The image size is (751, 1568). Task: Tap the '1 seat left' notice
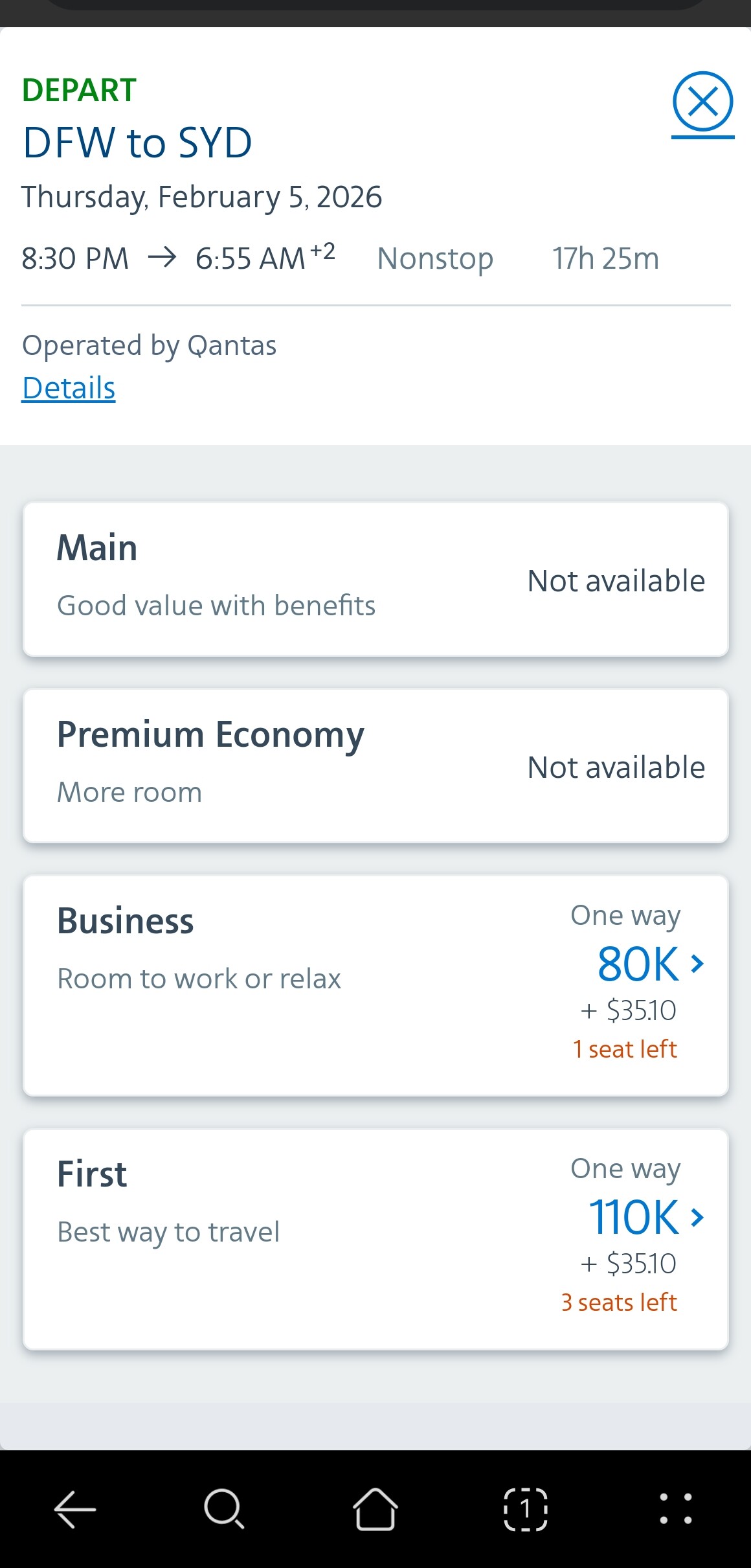point(625,1049)
